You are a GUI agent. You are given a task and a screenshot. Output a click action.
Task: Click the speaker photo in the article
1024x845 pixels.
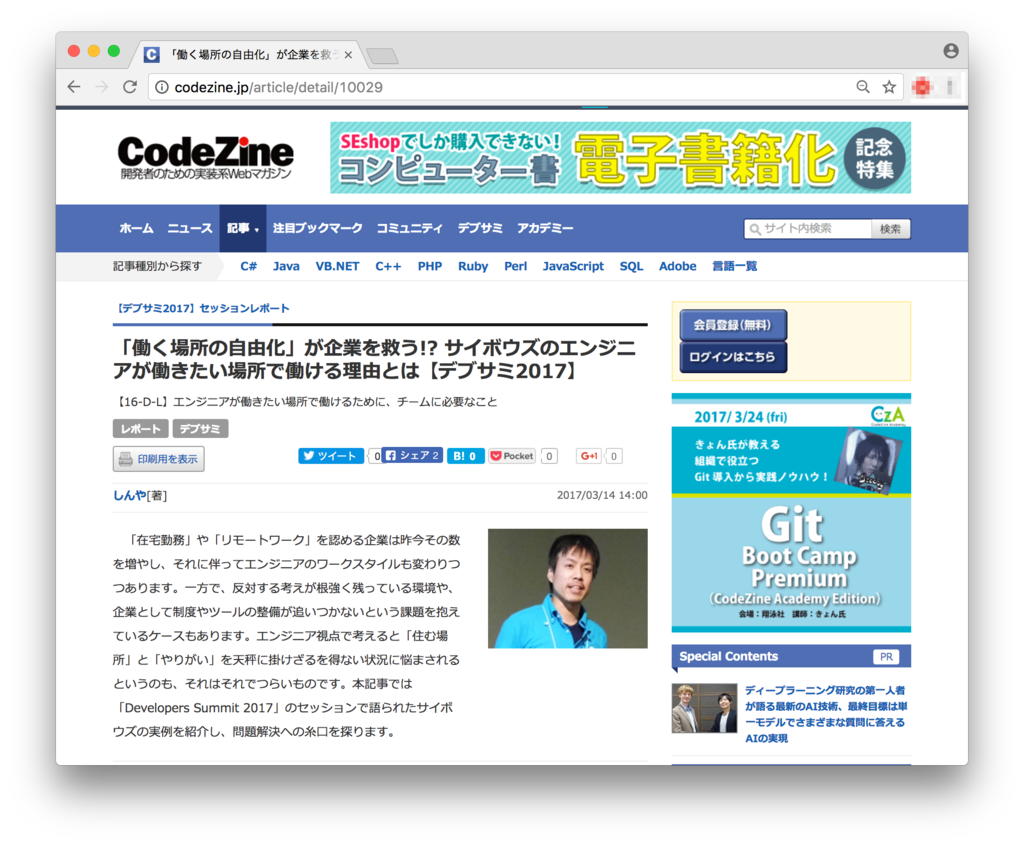(x=568, y=588)
